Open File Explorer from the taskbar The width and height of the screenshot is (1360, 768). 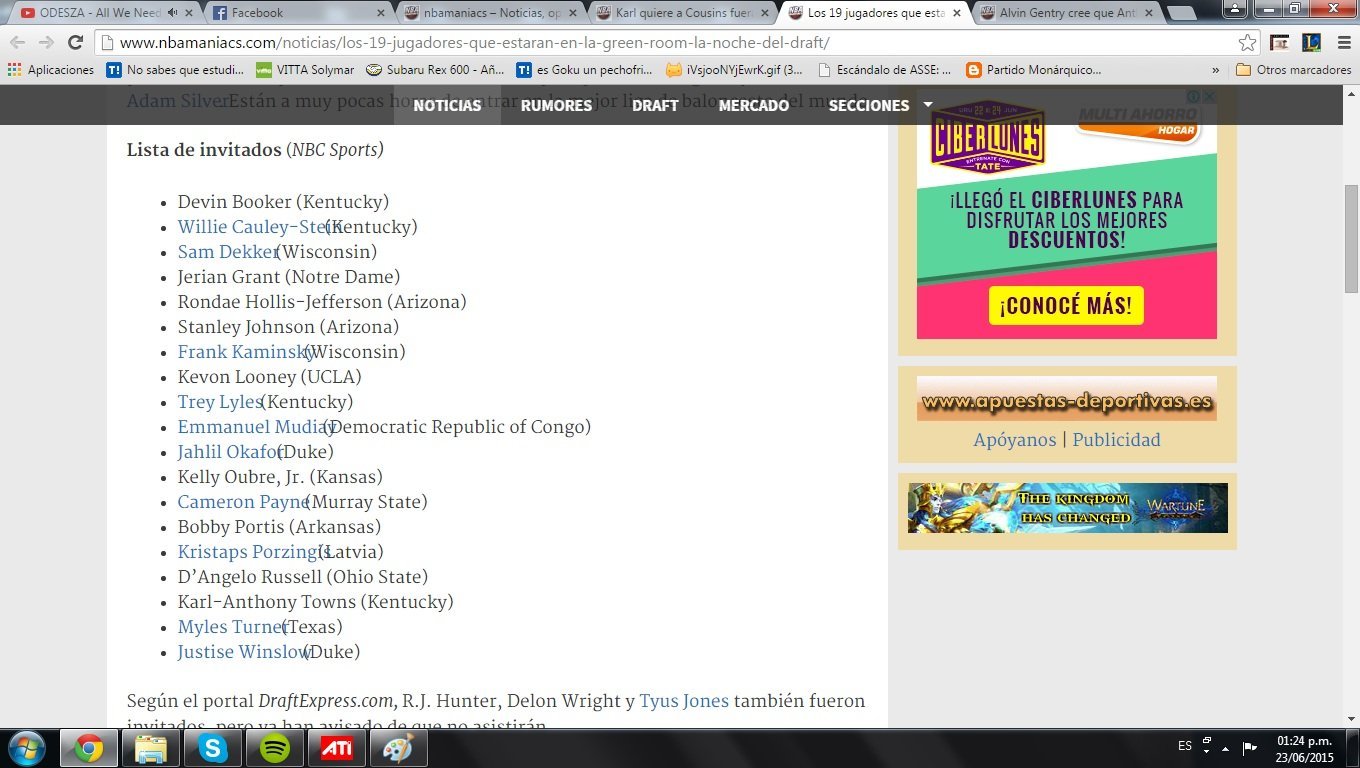pos(151,748)
